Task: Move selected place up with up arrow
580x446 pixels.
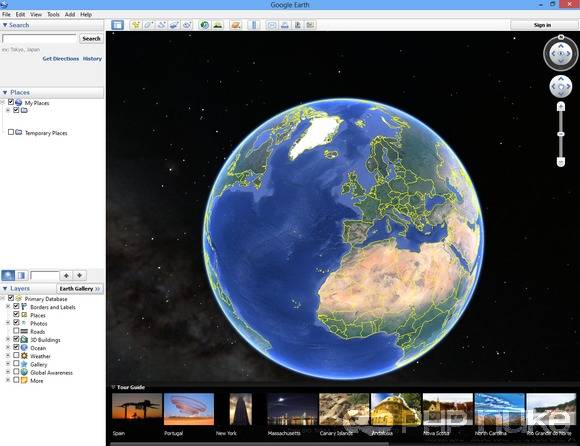Action: pyautogui.click(x=66, y=276)
